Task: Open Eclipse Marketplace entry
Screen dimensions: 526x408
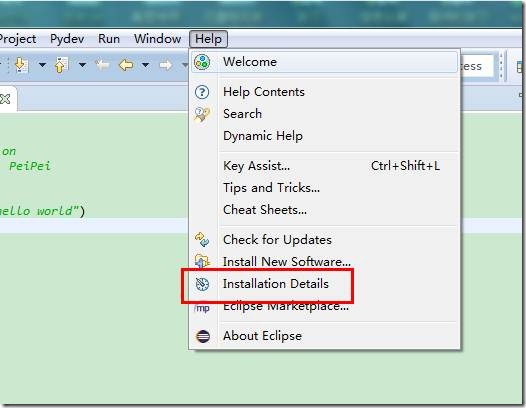Action: (324, 306)
